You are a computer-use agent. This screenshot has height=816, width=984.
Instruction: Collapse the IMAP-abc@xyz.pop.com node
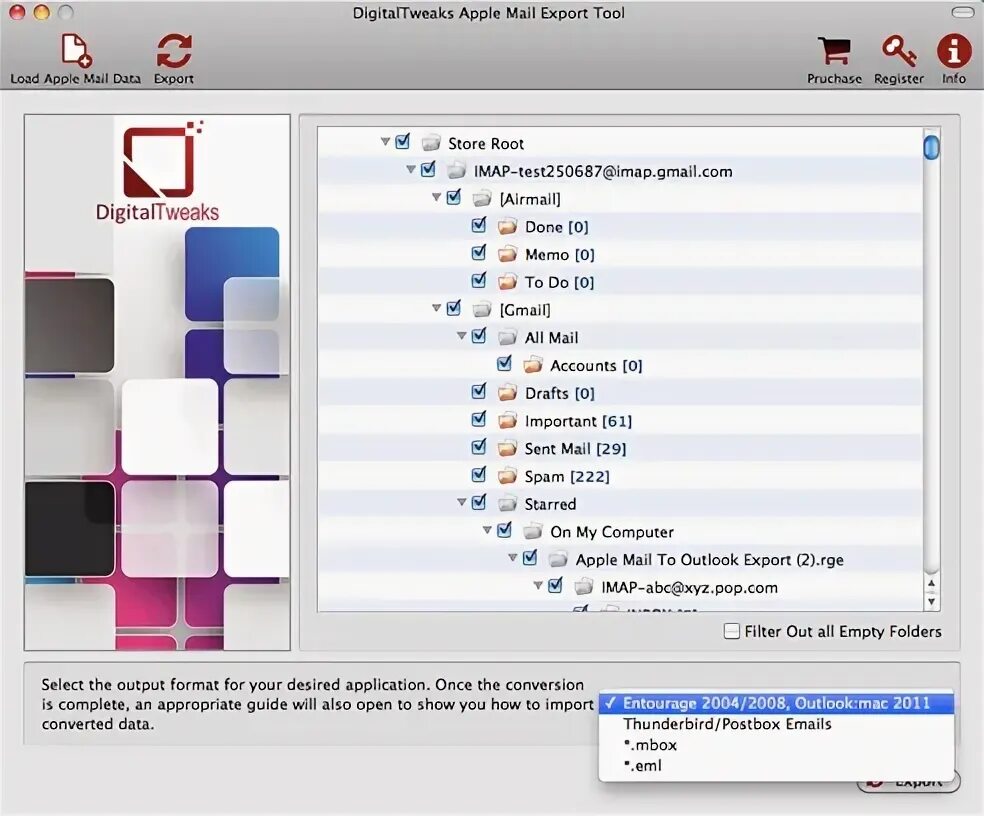pos(538,585)
